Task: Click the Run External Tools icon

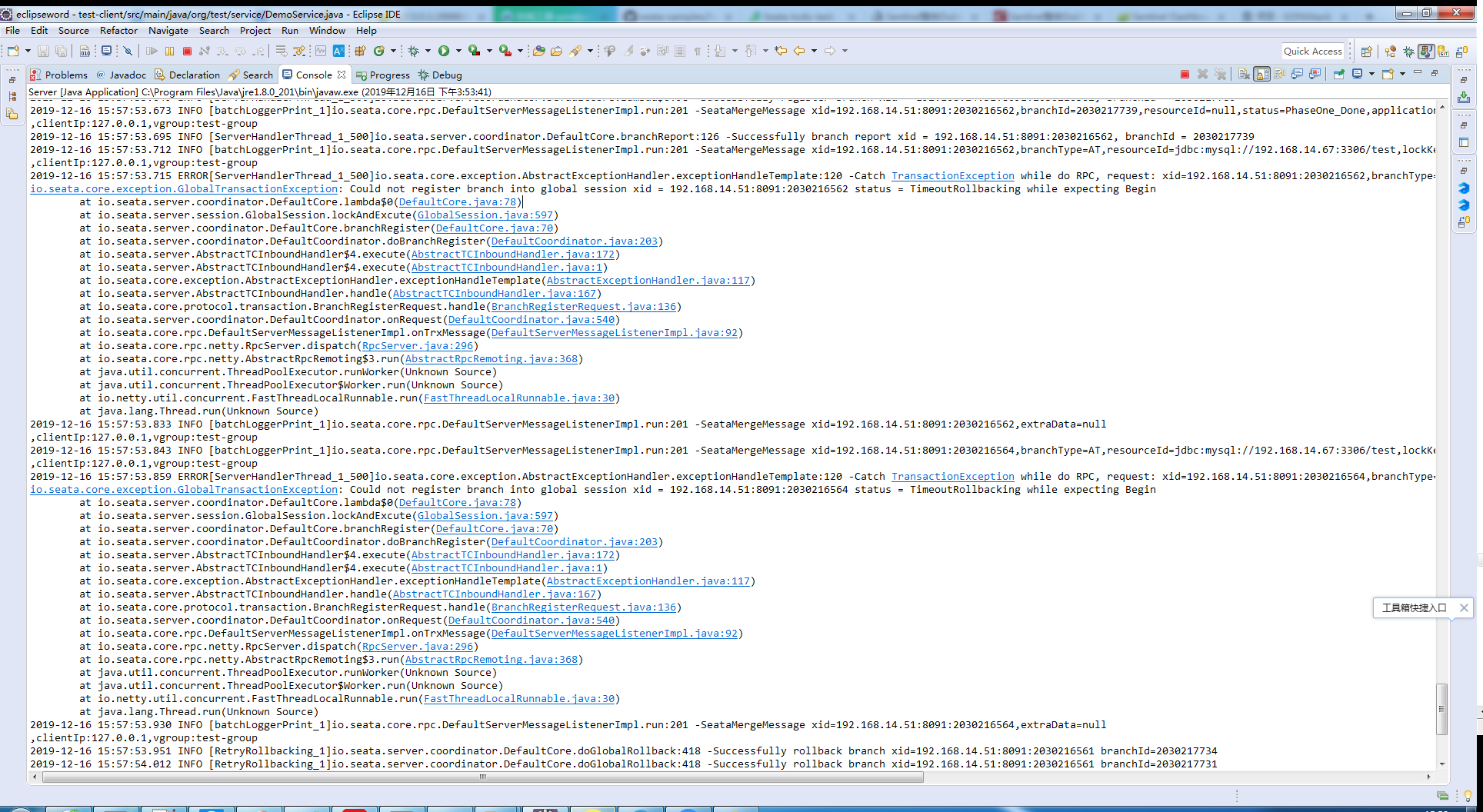Action: tap(505, 51)
